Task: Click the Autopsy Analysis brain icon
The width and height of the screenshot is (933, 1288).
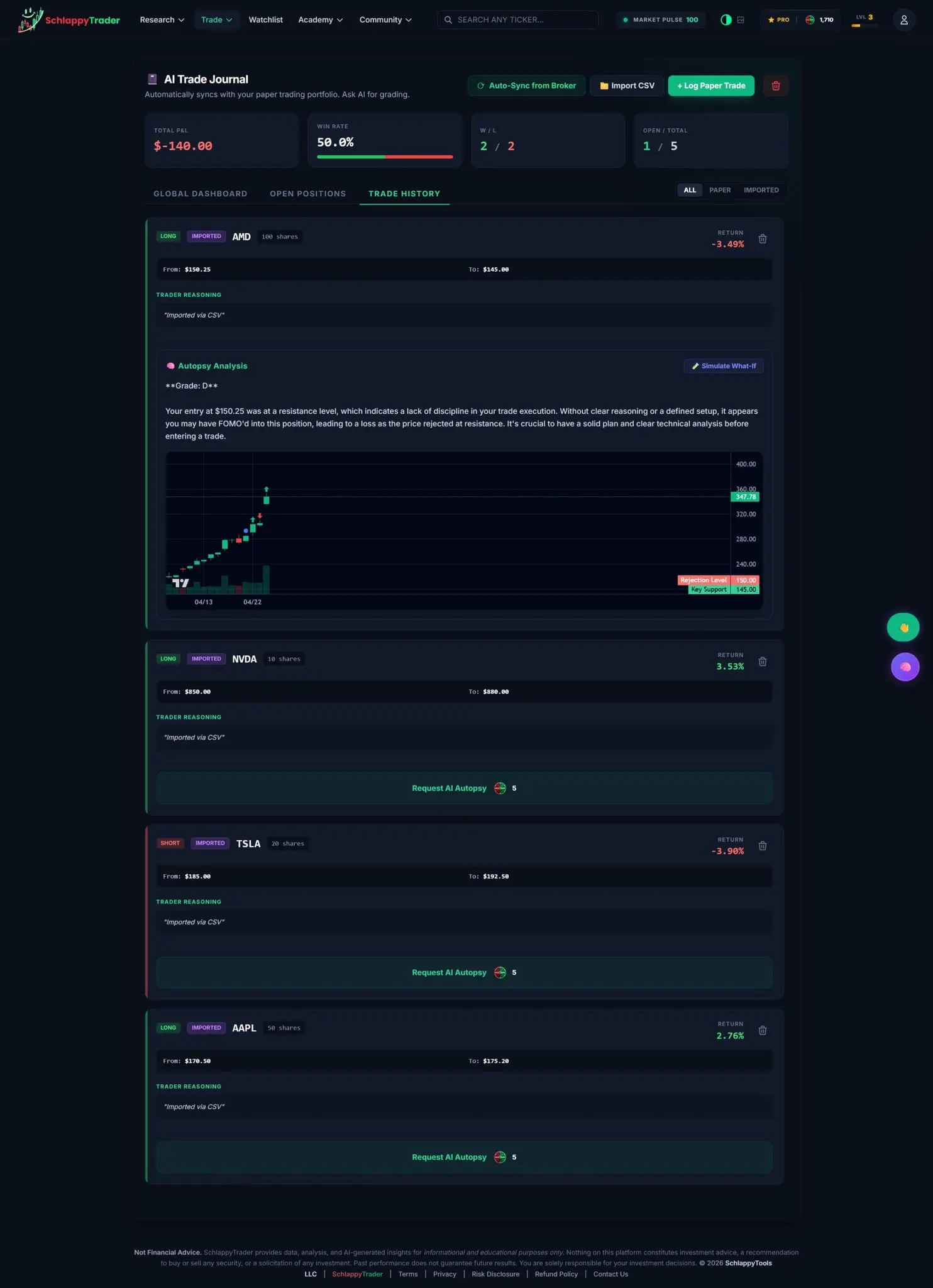Action: 170,366
